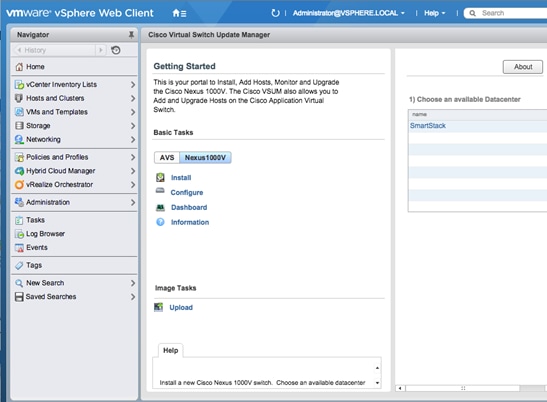This screenshot has height=402, width=547.
Task: Select the Nexus1000V toggle option
Action: coord(205,158)
